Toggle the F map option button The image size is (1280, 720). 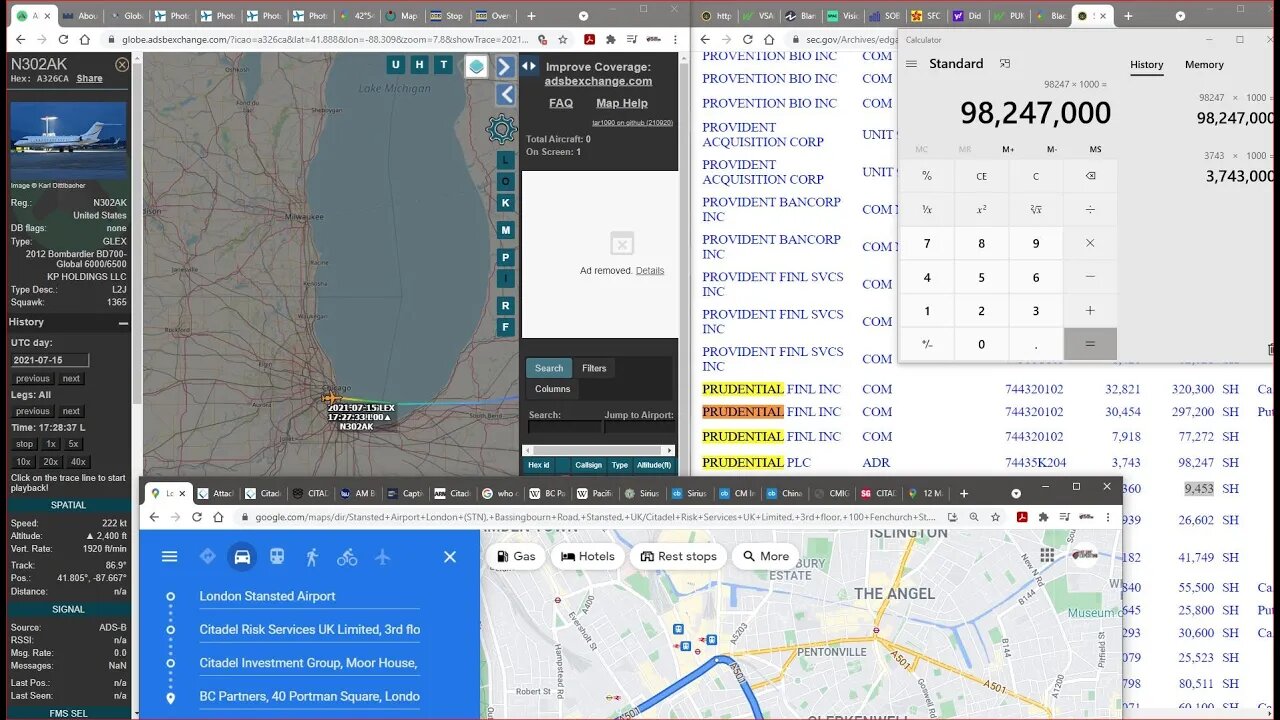[506, 327]
